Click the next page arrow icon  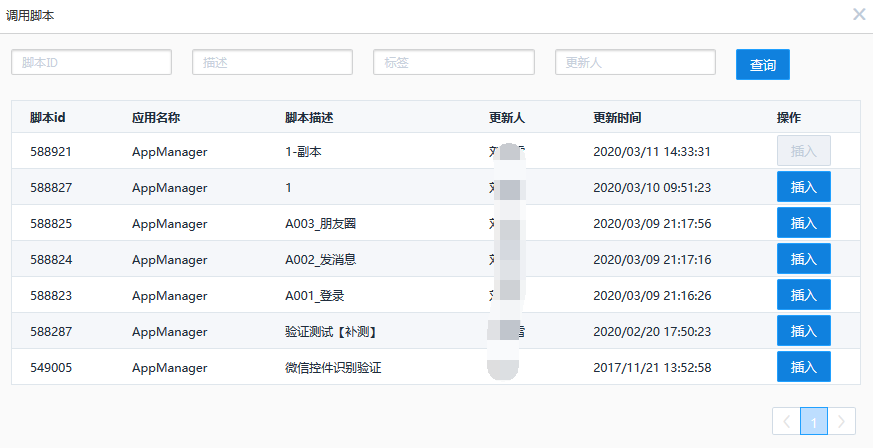[x=843, y=422]
